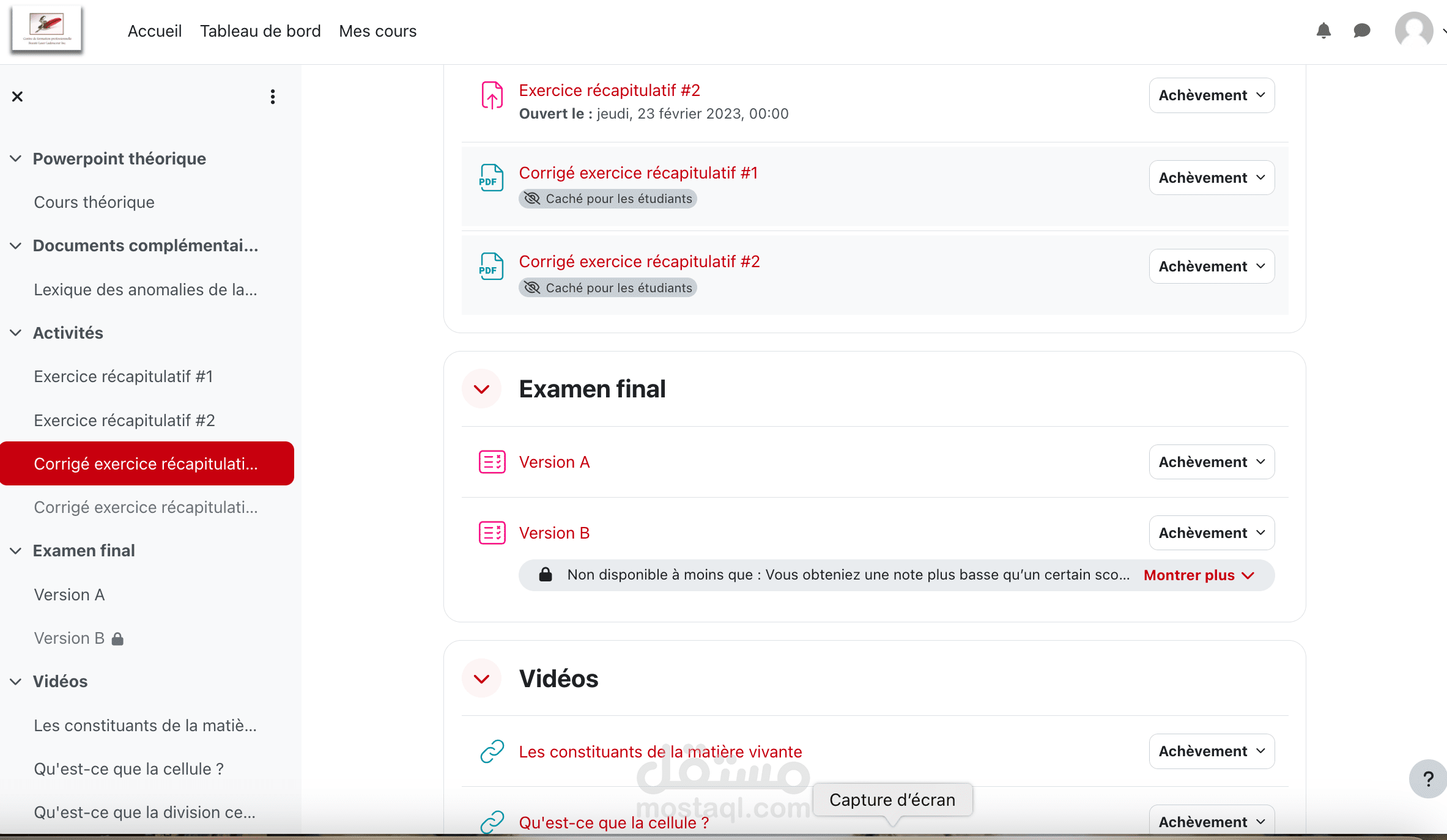This screenshot has height=840, width=1447.
Task: Open the Version B quiz link
Action: click(554, 533)
